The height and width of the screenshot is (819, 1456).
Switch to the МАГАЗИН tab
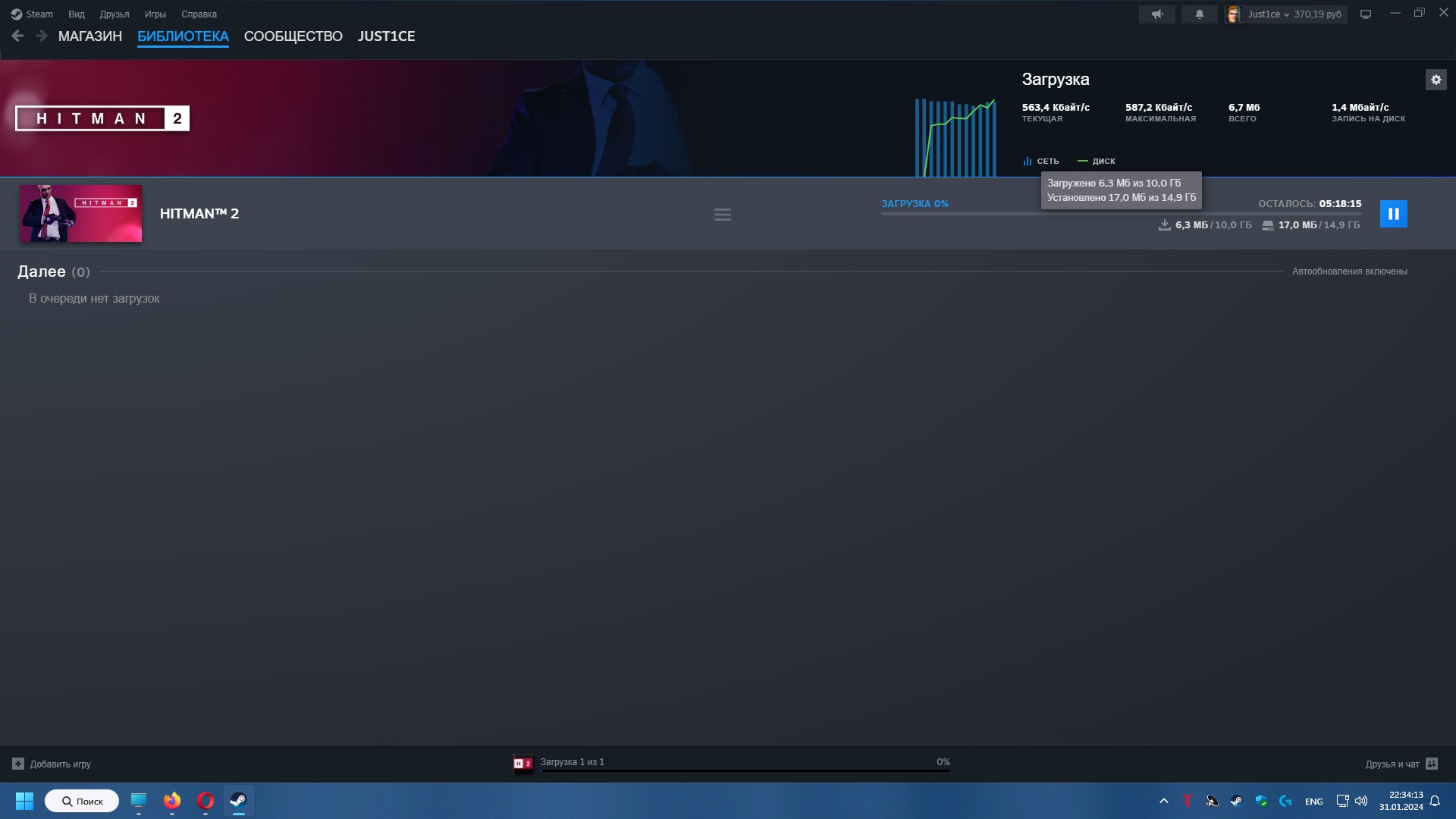coord(89,36)
